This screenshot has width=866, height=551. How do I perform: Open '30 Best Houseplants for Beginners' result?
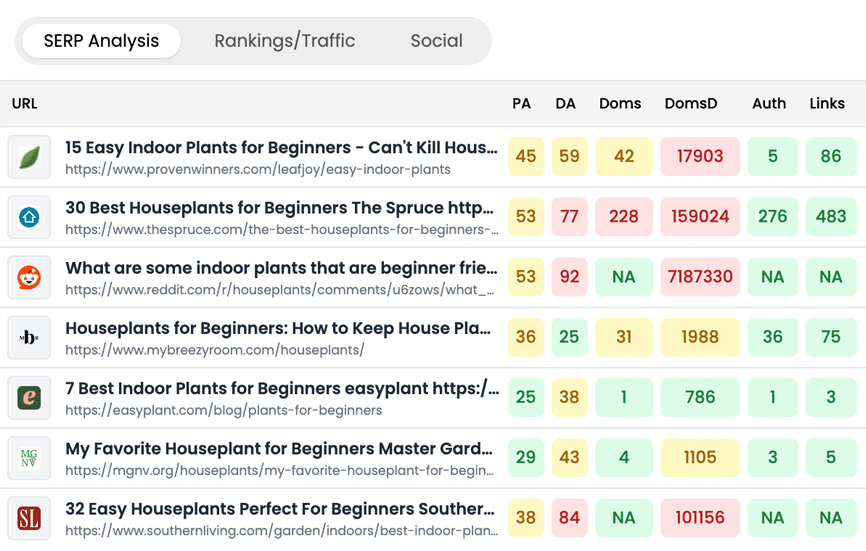tap(279, 208)
